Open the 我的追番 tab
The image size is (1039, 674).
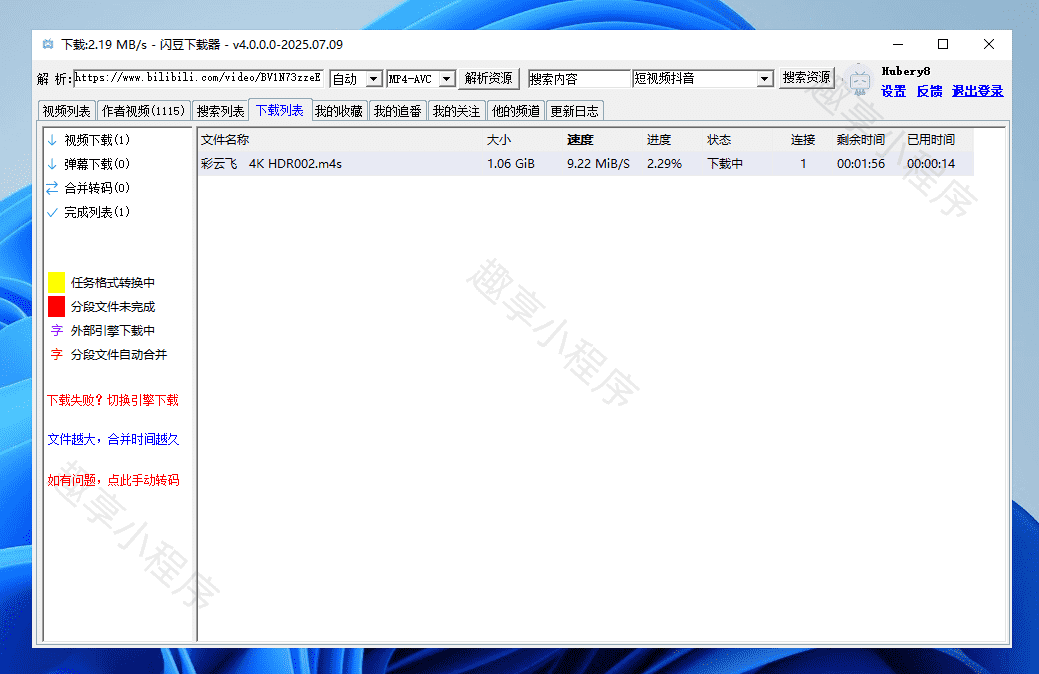[398, 111]
